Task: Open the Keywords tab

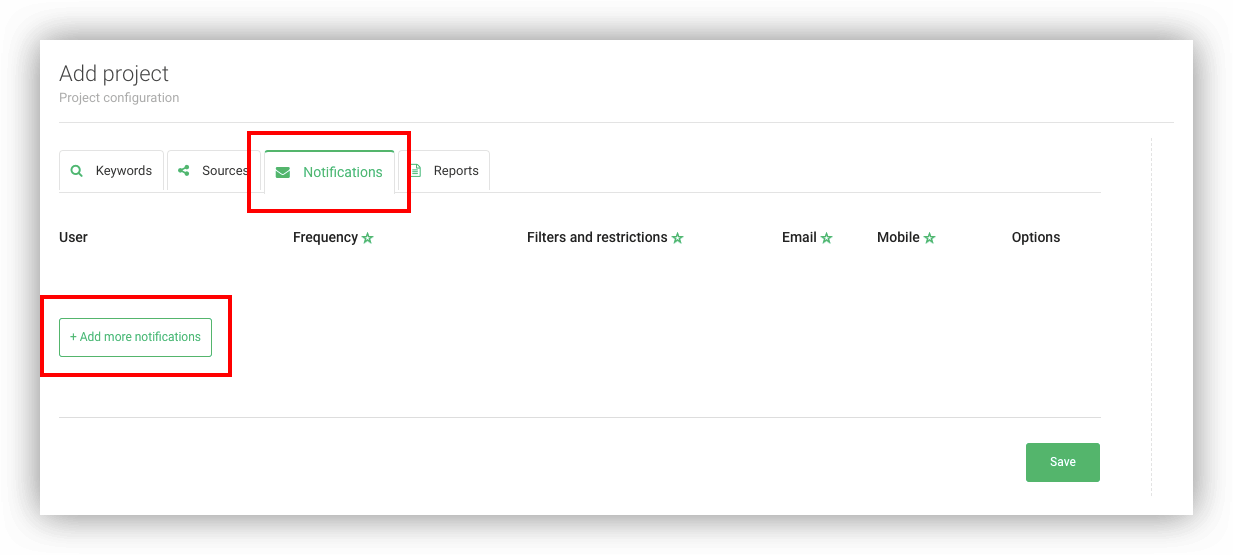Action: 111,171
